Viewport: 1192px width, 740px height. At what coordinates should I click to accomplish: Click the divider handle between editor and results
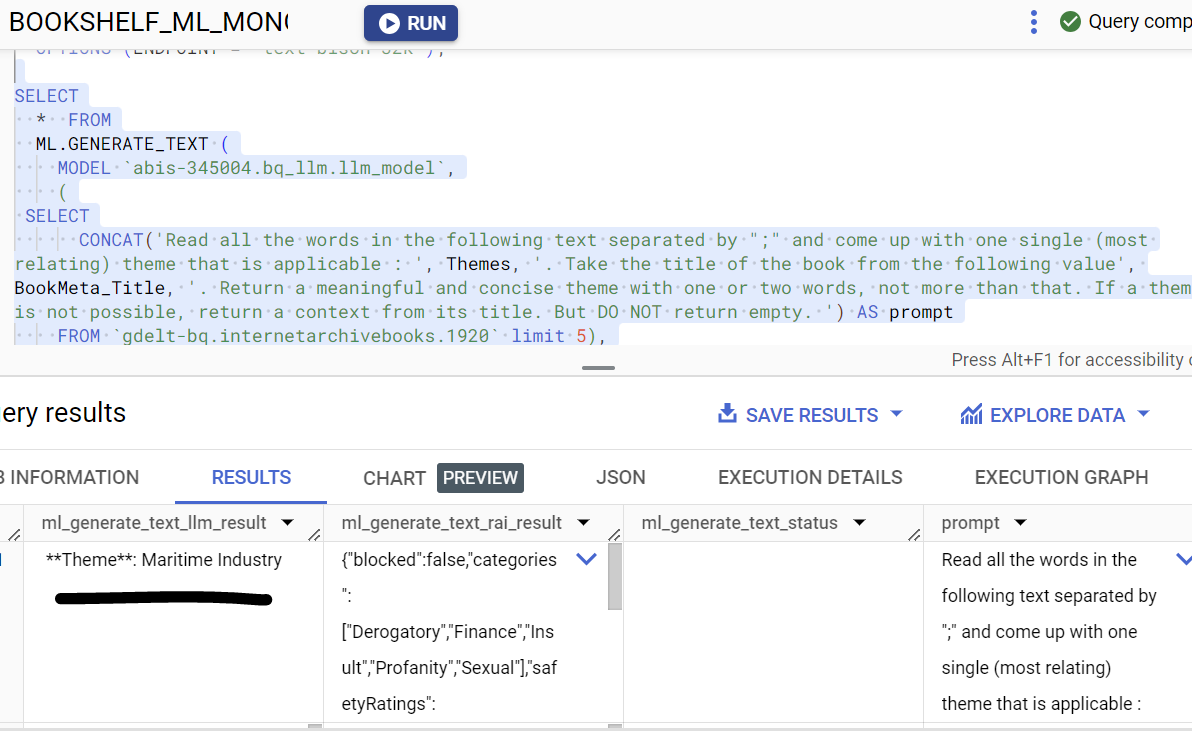598,368
